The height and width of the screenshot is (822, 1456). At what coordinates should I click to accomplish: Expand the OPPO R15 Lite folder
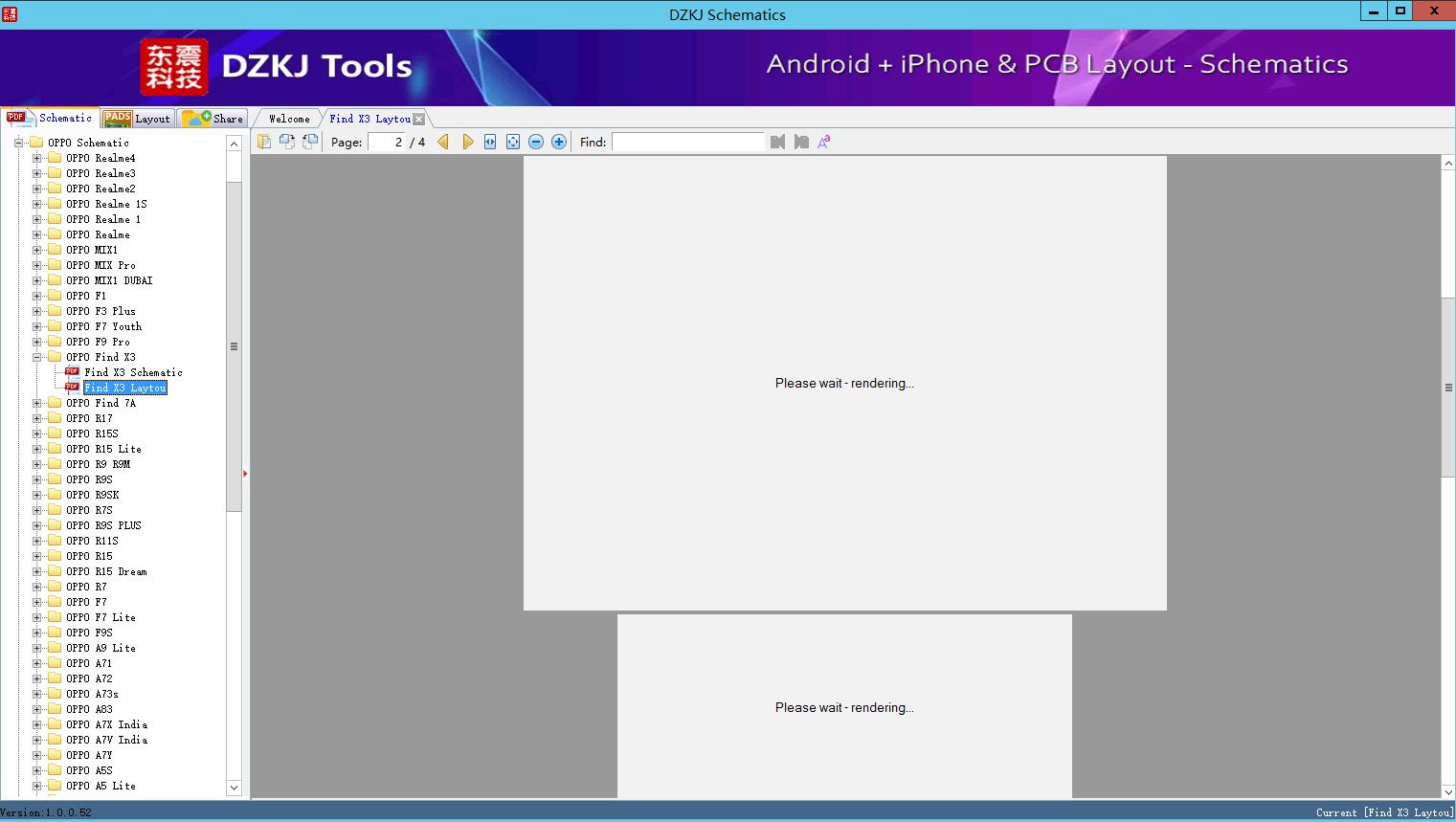(37, 449)
